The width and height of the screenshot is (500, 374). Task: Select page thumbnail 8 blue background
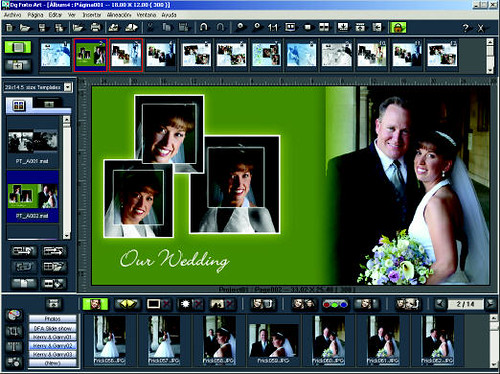[301, 54]
